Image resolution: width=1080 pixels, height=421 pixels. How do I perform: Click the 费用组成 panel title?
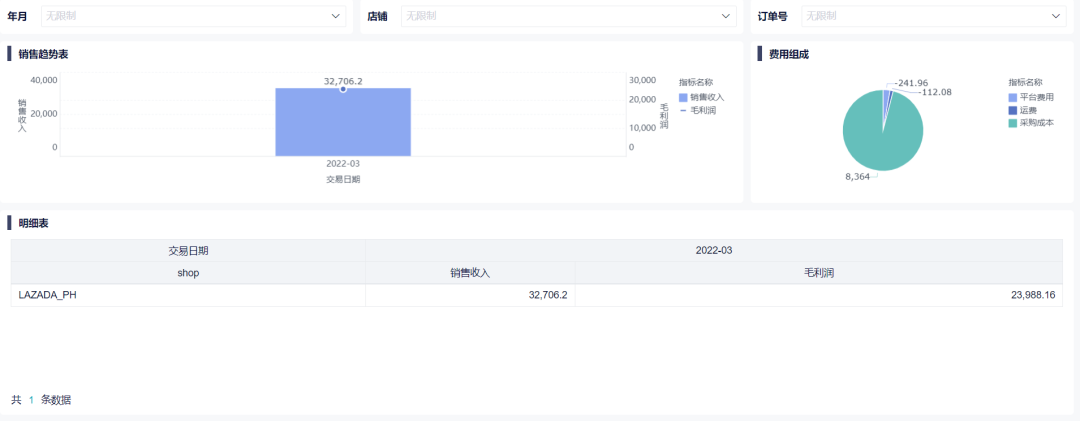pos(789,54)
